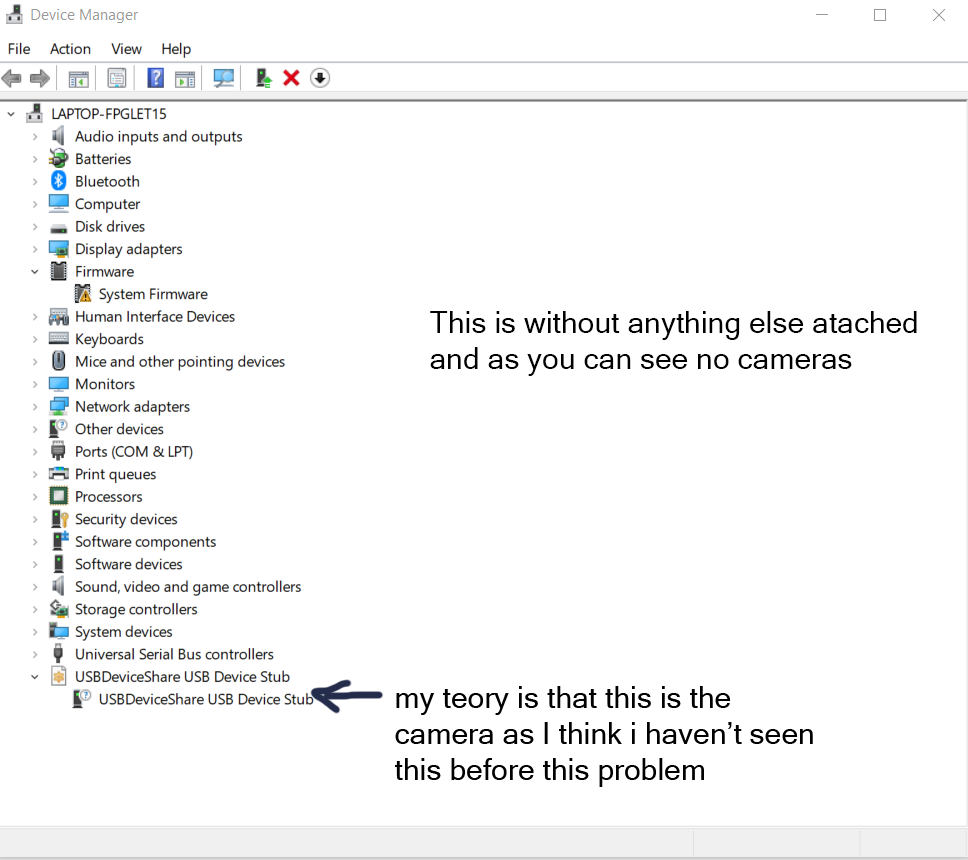Click the Network adapters category icon

59,406
